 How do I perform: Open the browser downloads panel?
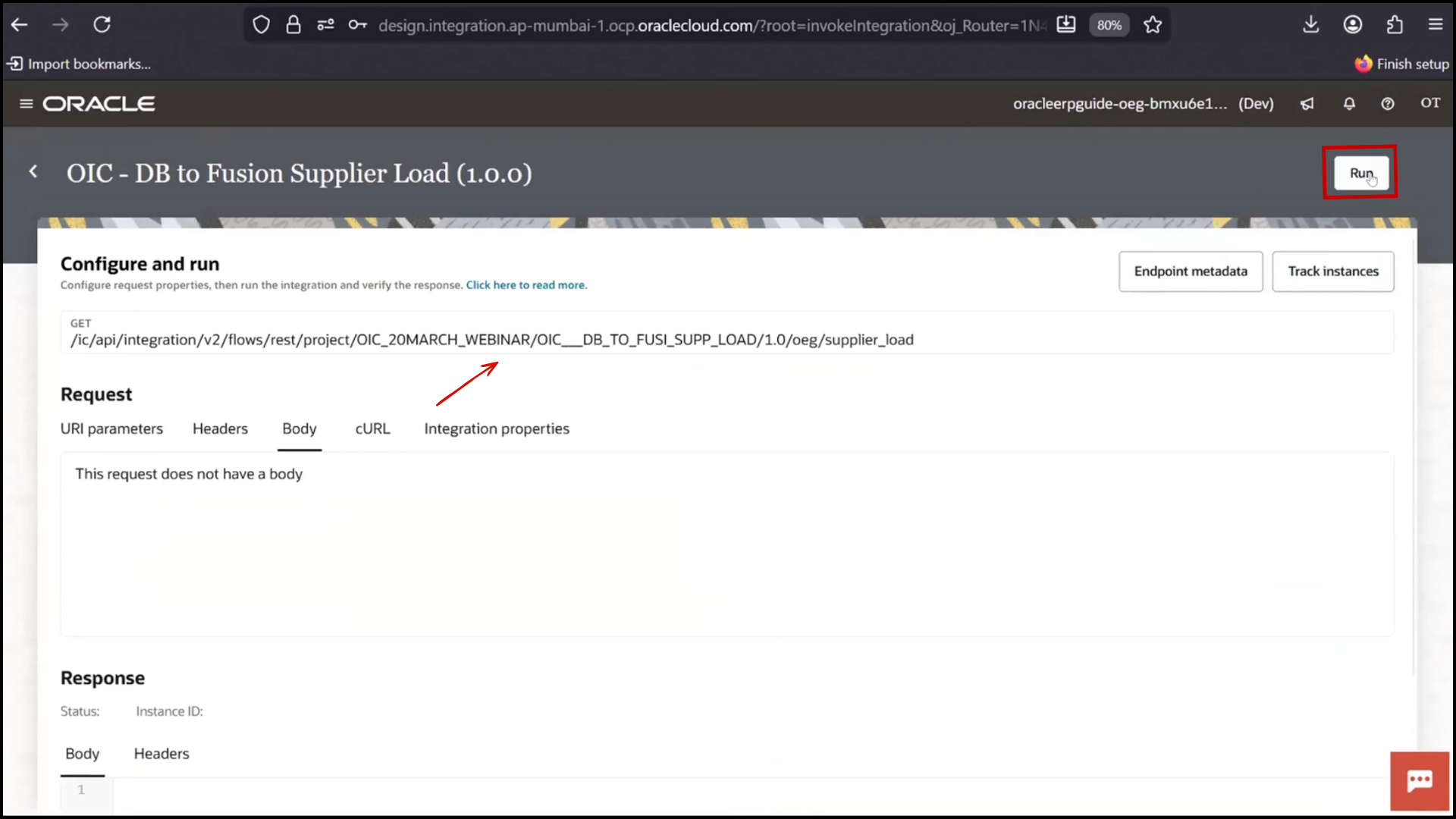(x=1311, y=25)
